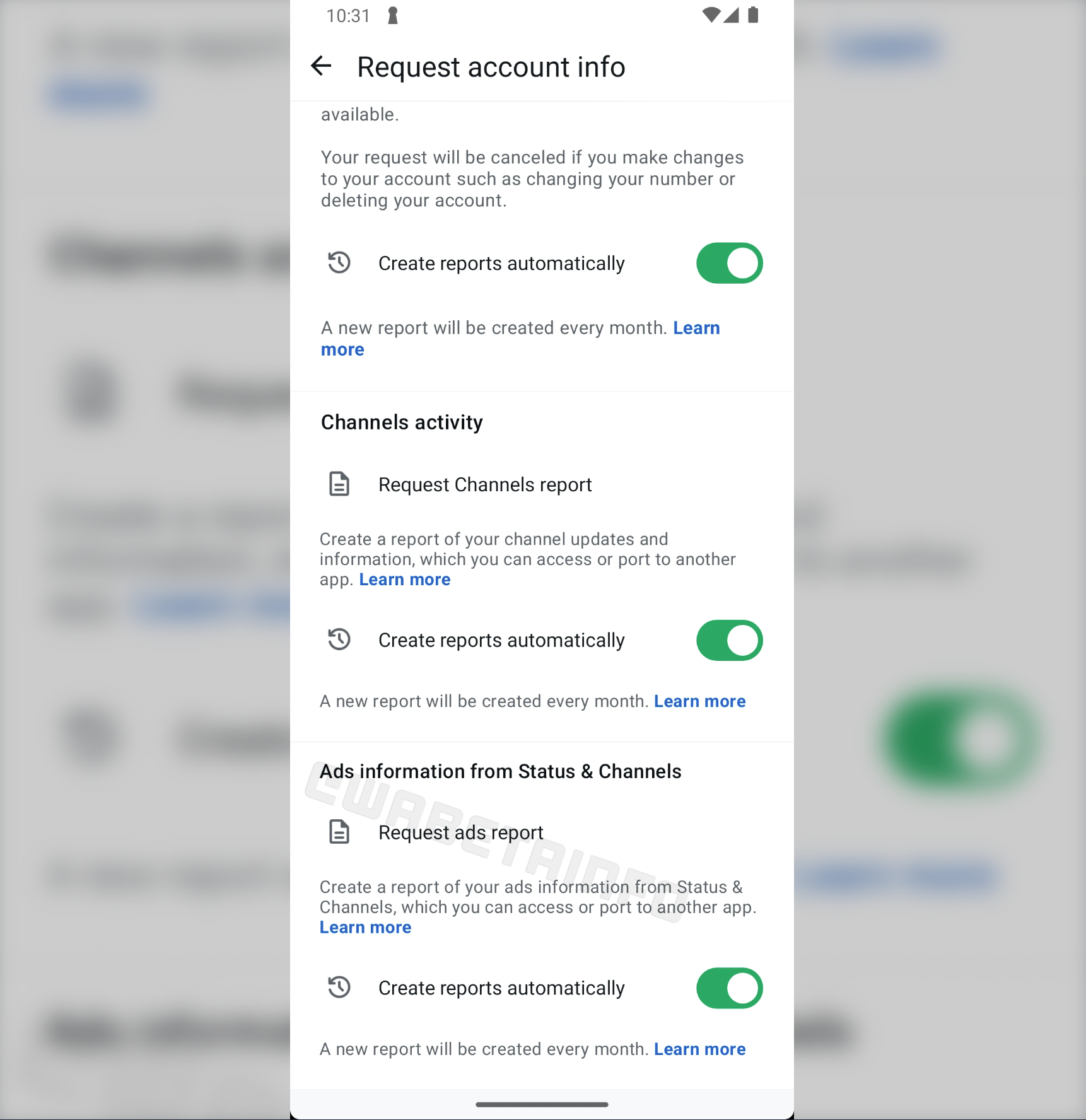
Task: Turn off automatic ads reports toggle
Action: (x=730, y=988)
